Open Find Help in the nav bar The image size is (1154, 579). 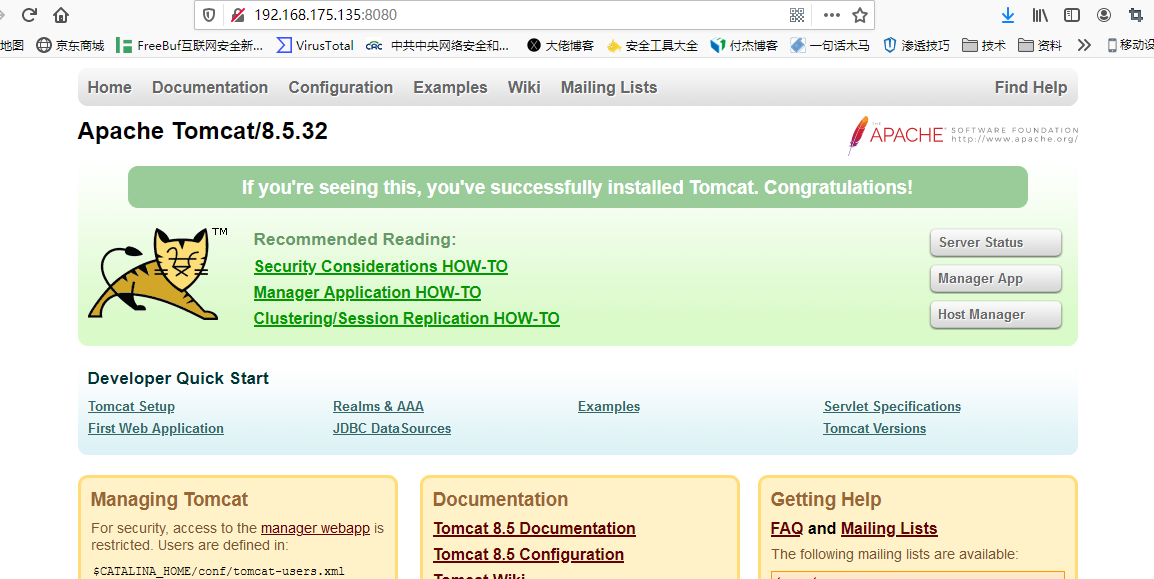1030,88
